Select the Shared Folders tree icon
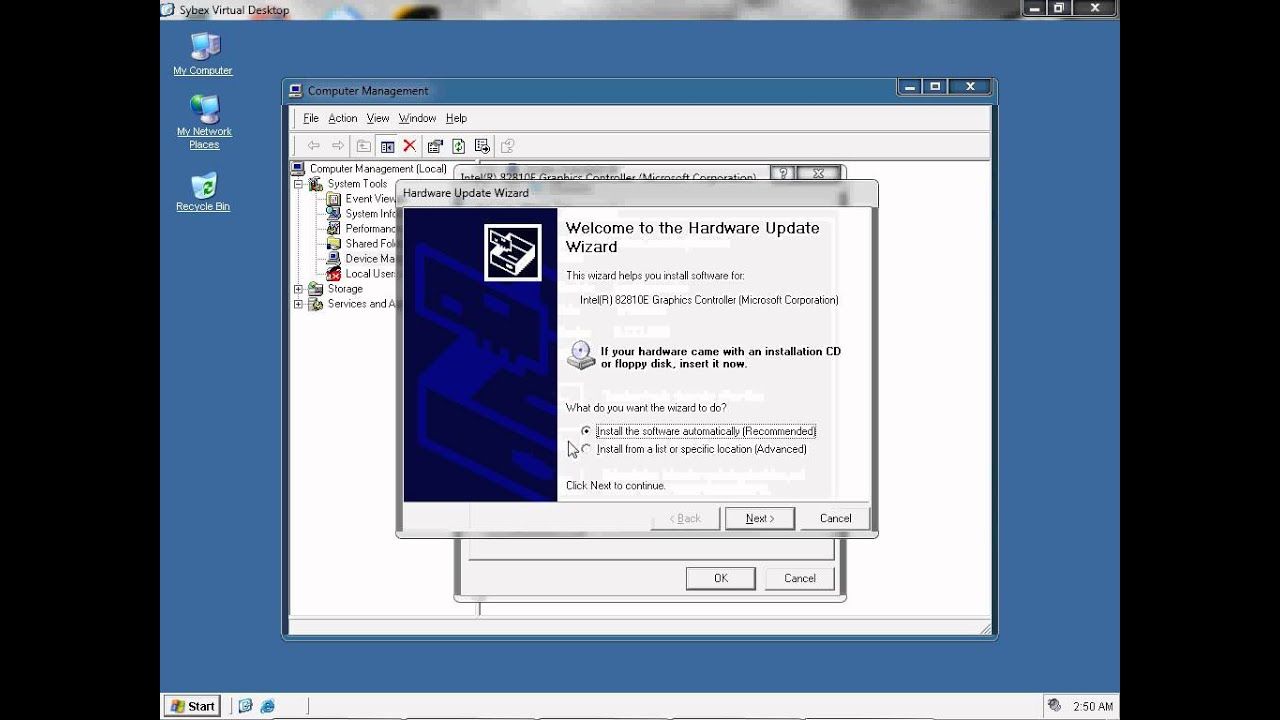This screenshot has height=720, width=1280. point(334,244)
